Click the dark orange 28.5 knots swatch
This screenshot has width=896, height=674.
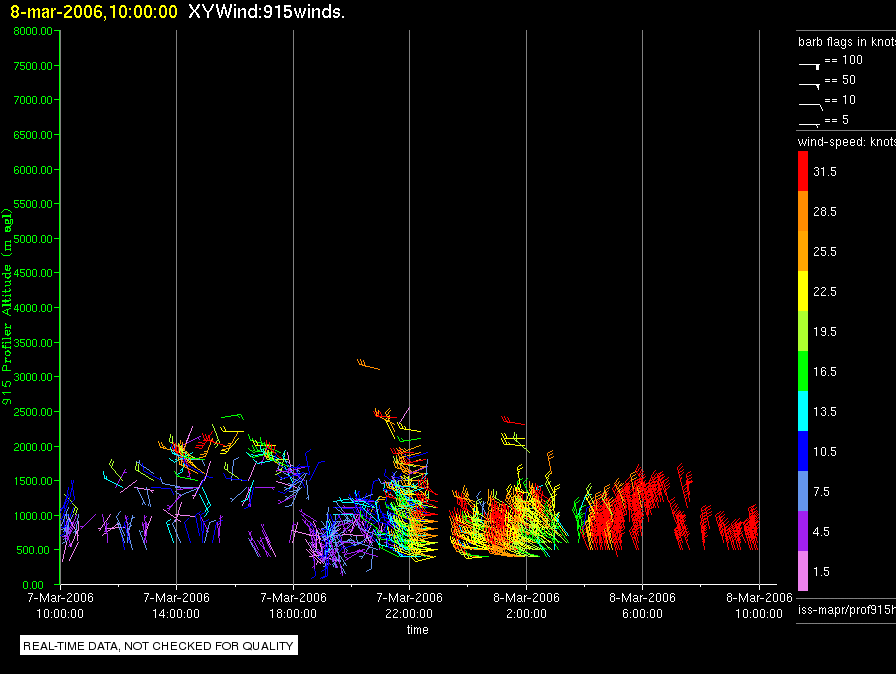click(x=803, y=211)
